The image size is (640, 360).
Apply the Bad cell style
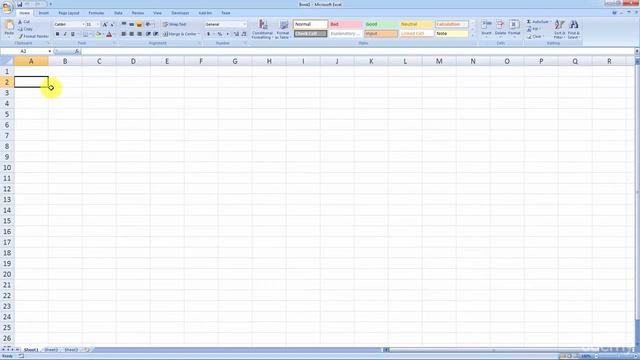[x=345, y=24]
